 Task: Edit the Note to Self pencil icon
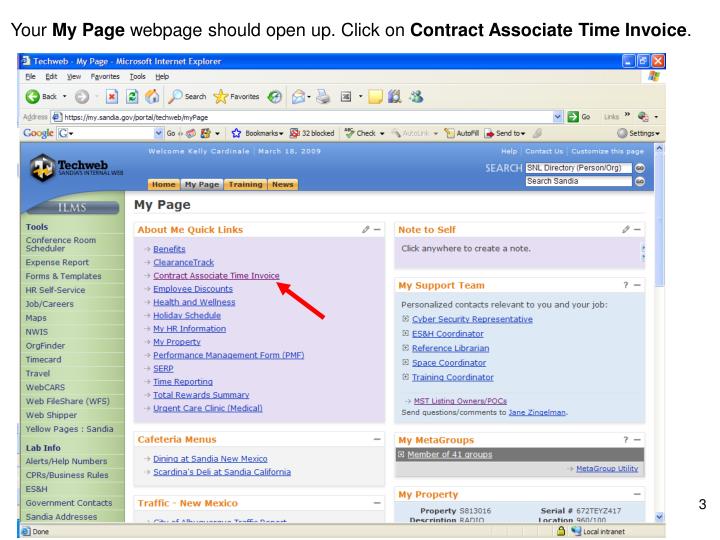coord(626,229)
